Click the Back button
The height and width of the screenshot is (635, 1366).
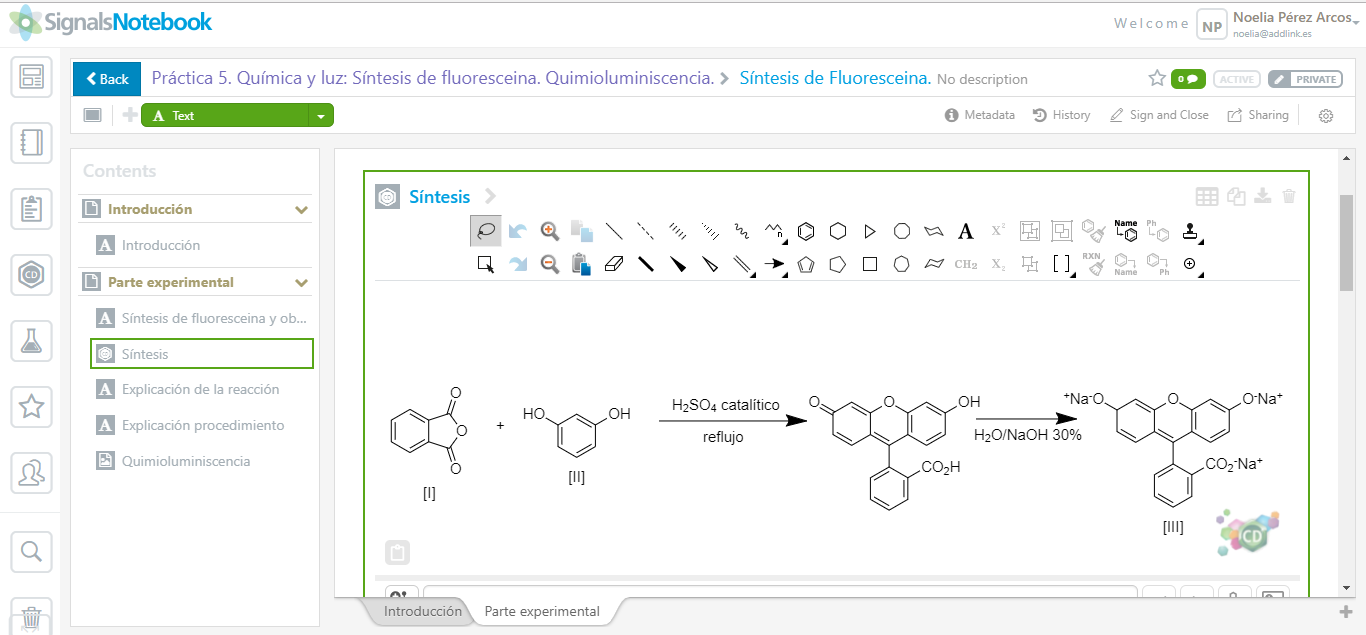[x=107, y=78]
